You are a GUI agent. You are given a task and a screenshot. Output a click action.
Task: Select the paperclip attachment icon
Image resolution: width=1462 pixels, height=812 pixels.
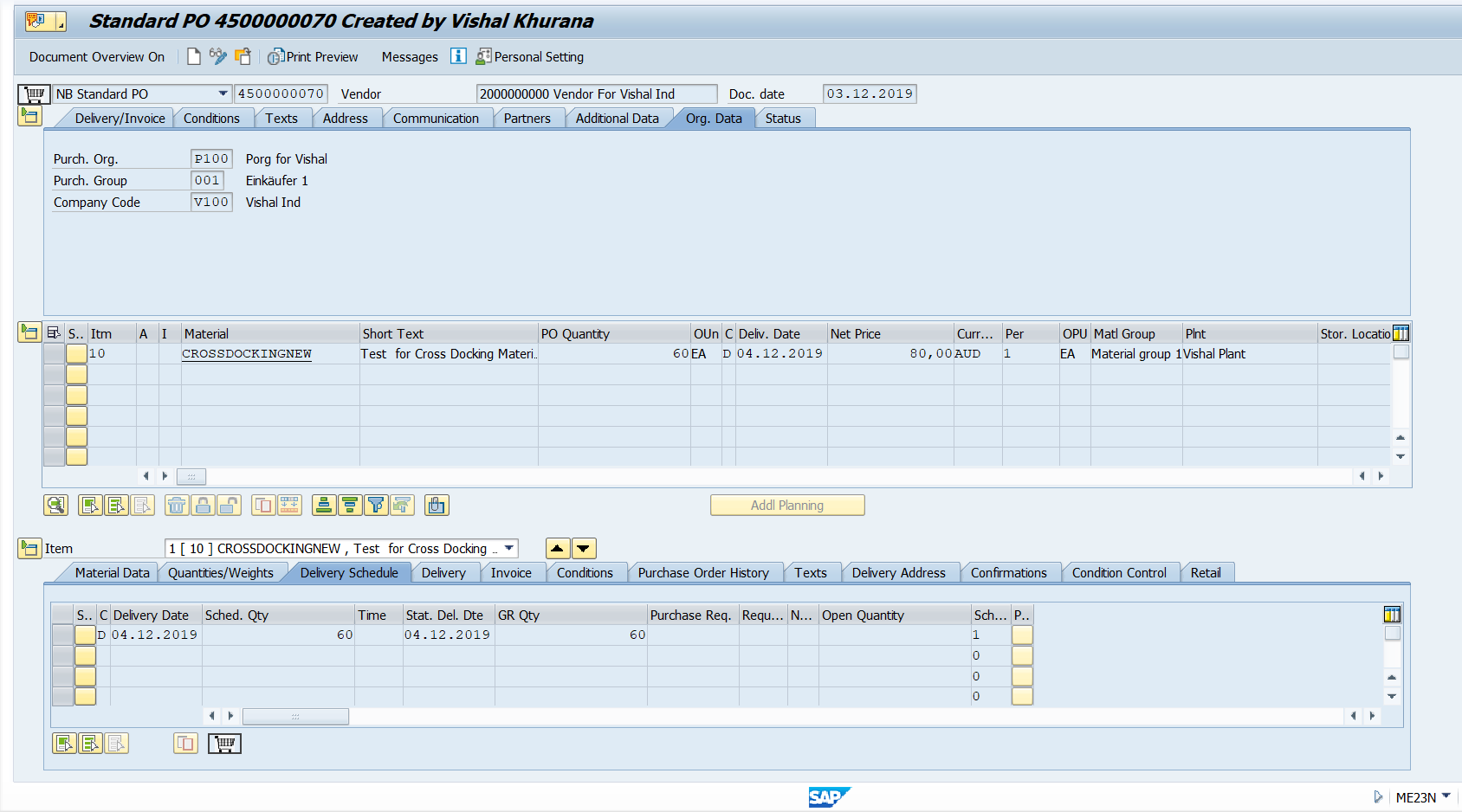(437, 505)
